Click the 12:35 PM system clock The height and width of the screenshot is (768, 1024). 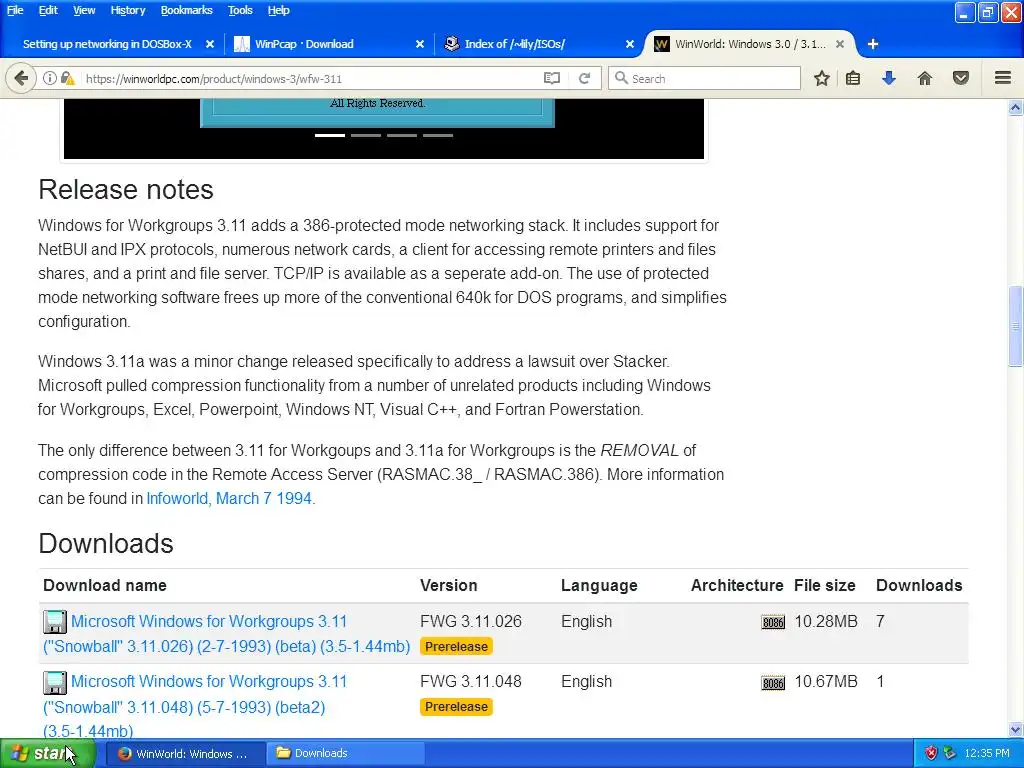(x=987, y=753)
